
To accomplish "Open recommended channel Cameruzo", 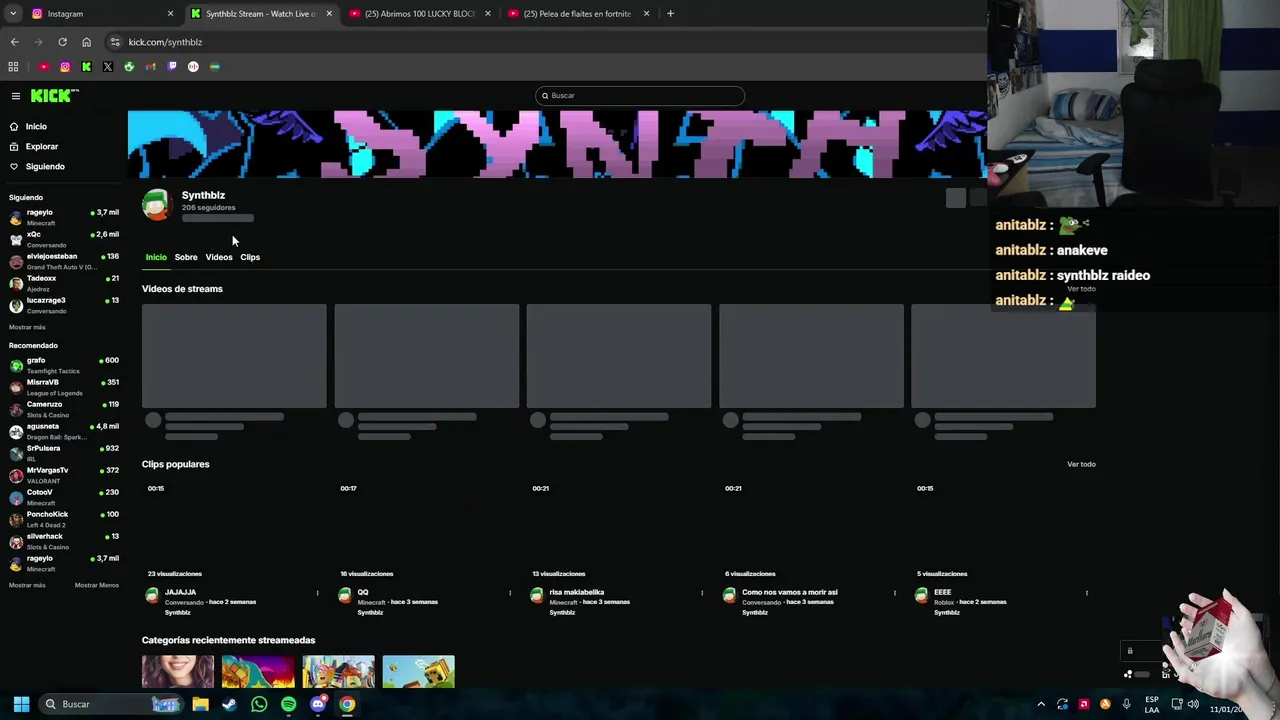I will point(64,409).
